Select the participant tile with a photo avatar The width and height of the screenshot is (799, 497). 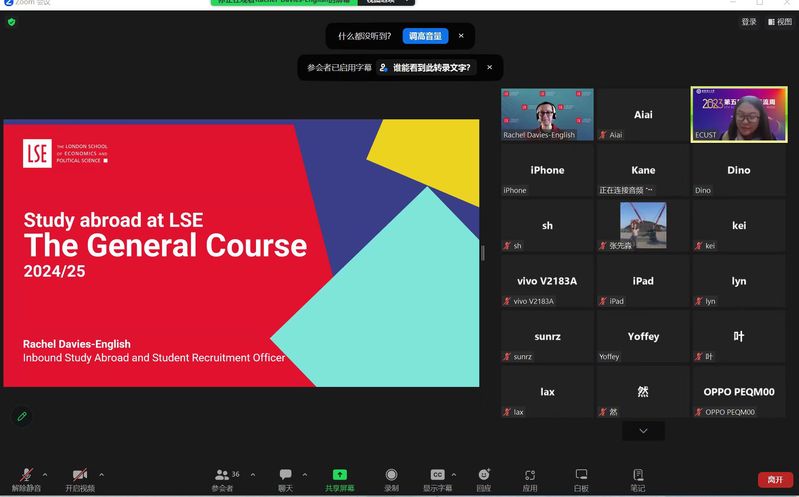click(643, 225)
